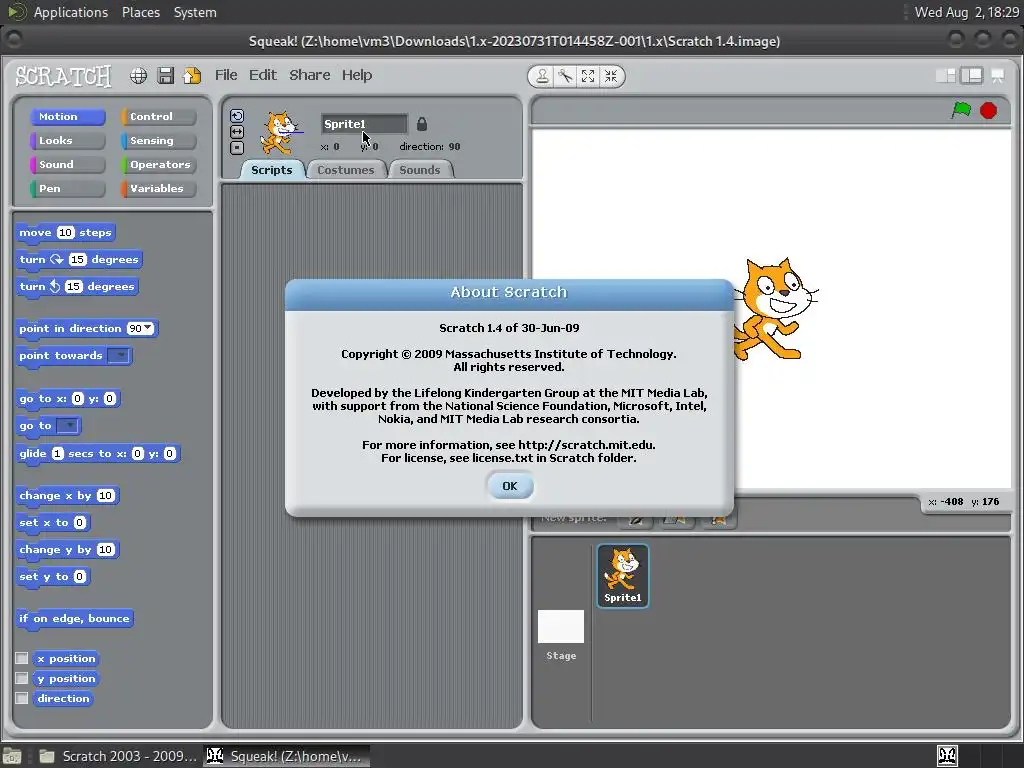Screen dimensions: 1024x768
Task: Set rotation style to left-right flip
Action: pyautogui.click(x=236, y=132)
